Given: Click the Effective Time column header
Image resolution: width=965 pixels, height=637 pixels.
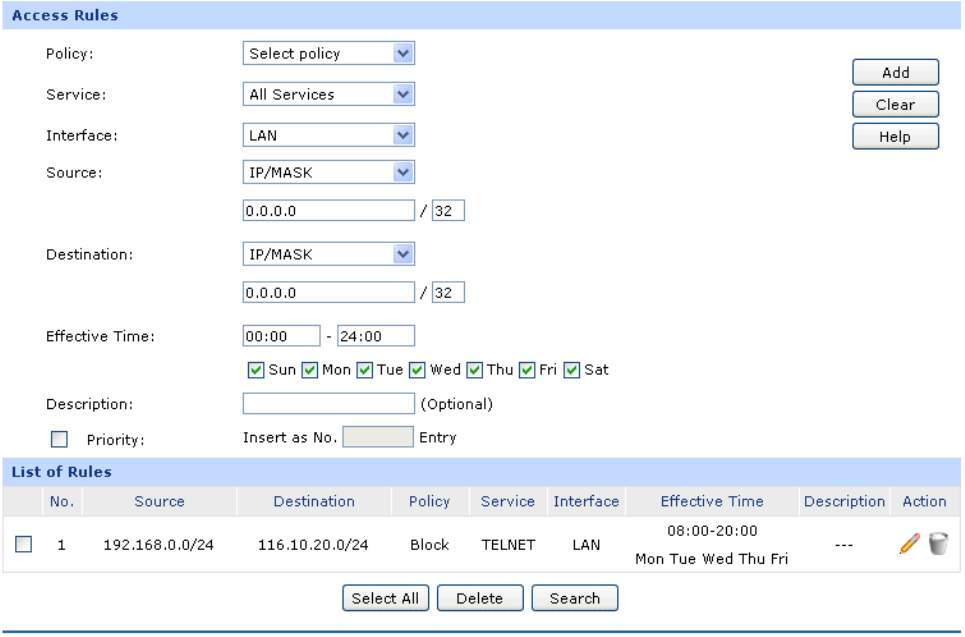Looking at the screenshot, I should pyautogui.click(x=712, y=502).
